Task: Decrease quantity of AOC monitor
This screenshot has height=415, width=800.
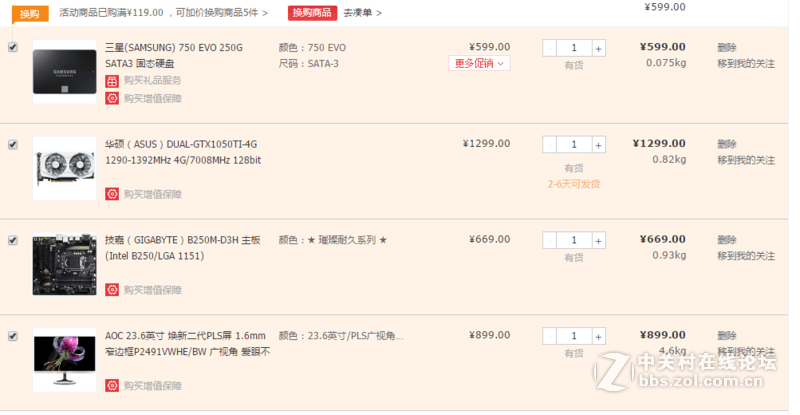Action: [549, 336]
